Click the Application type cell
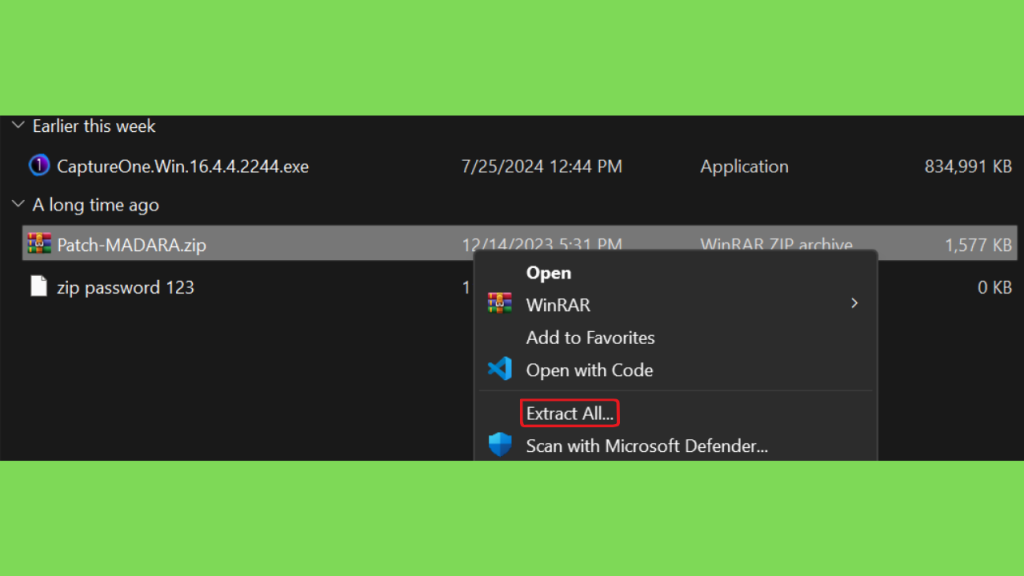The height and width of the screenshot is (576, 1024). (744, 167)
